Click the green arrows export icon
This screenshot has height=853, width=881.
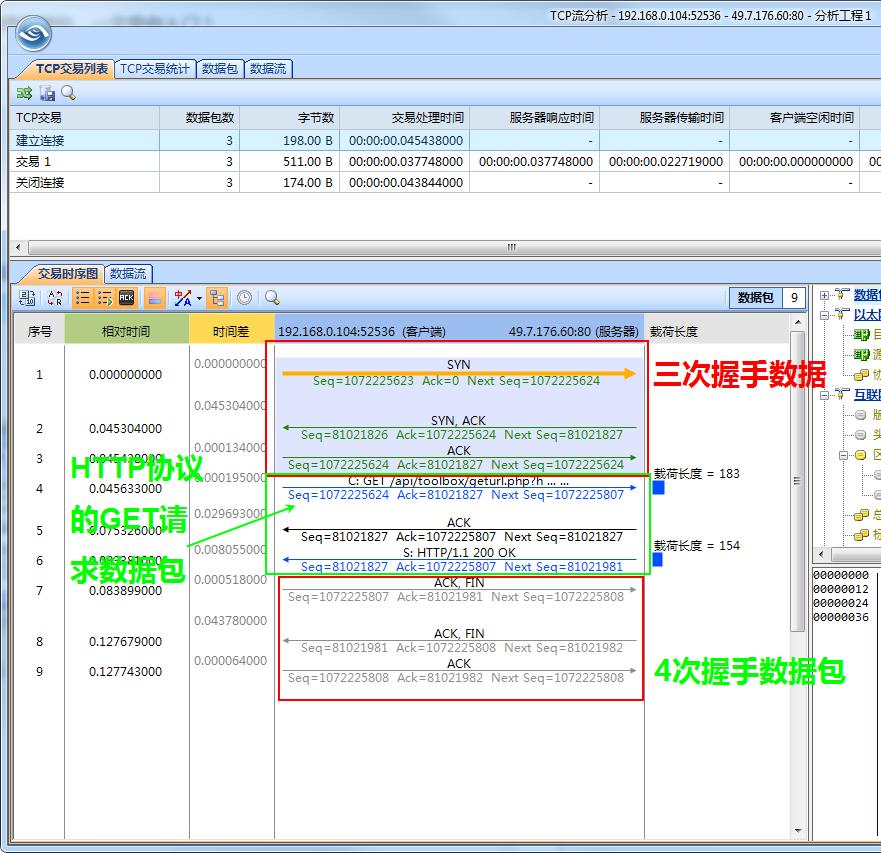click(25, 91)
